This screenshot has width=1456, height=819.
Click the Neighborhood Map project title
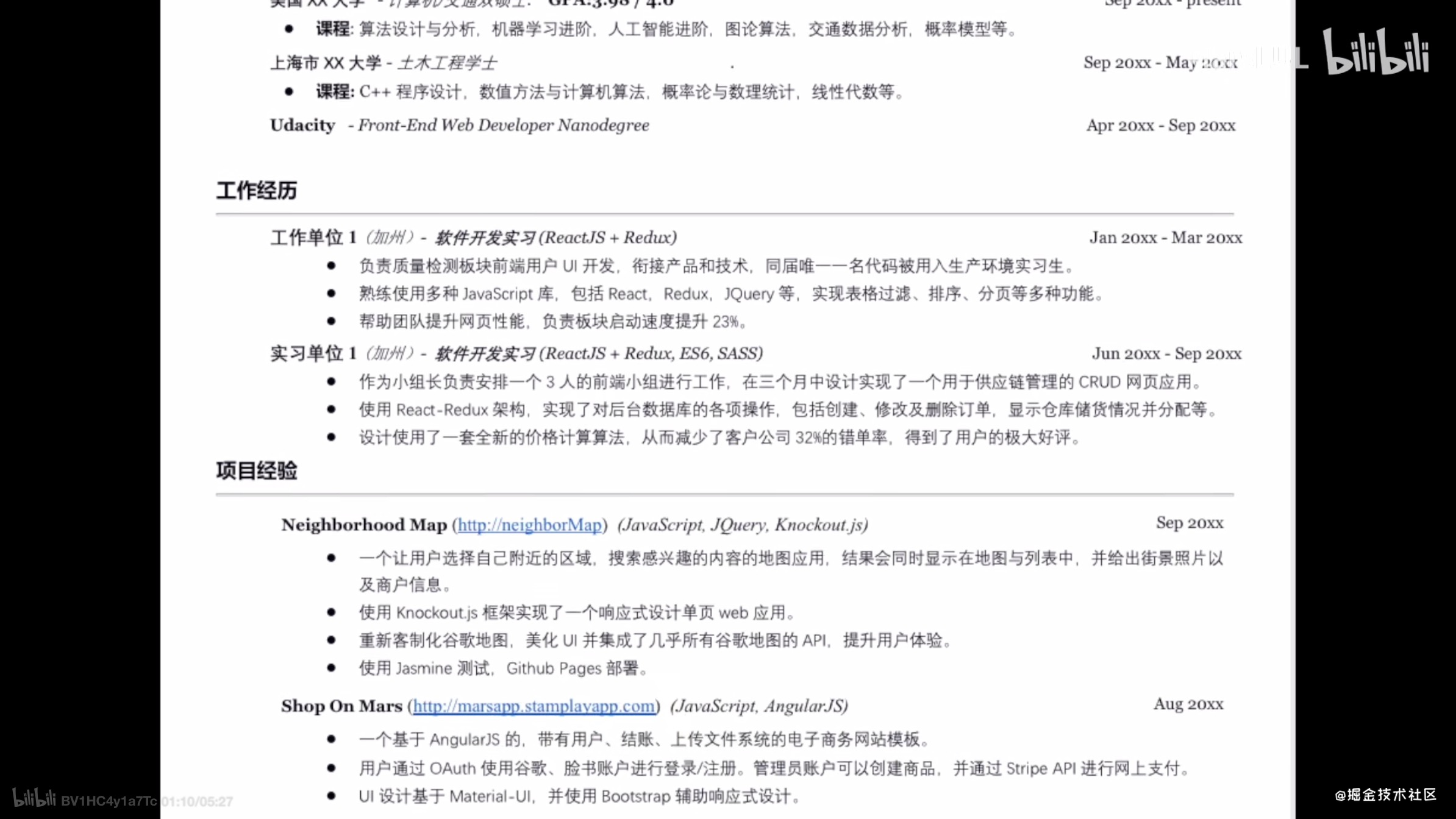coord(364,525)
